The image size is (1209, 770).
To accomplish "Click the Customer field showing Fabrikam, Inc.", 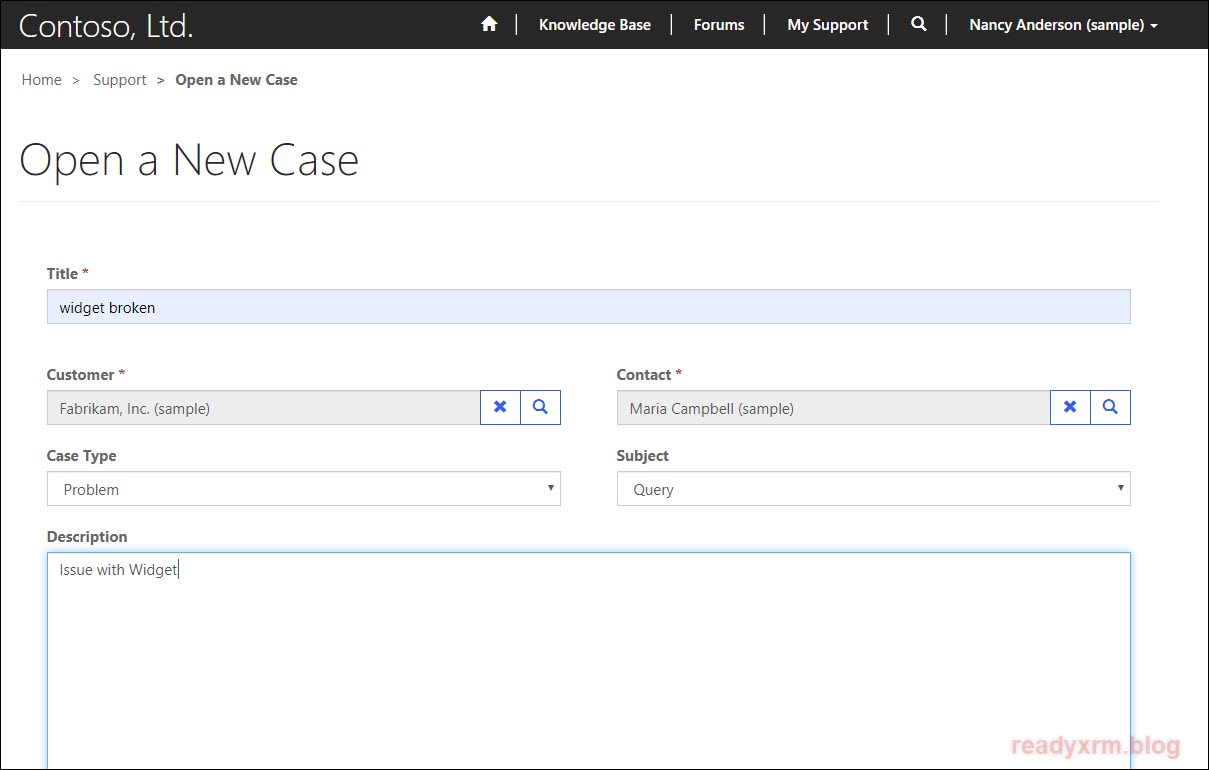I will [x=263, y=408].
